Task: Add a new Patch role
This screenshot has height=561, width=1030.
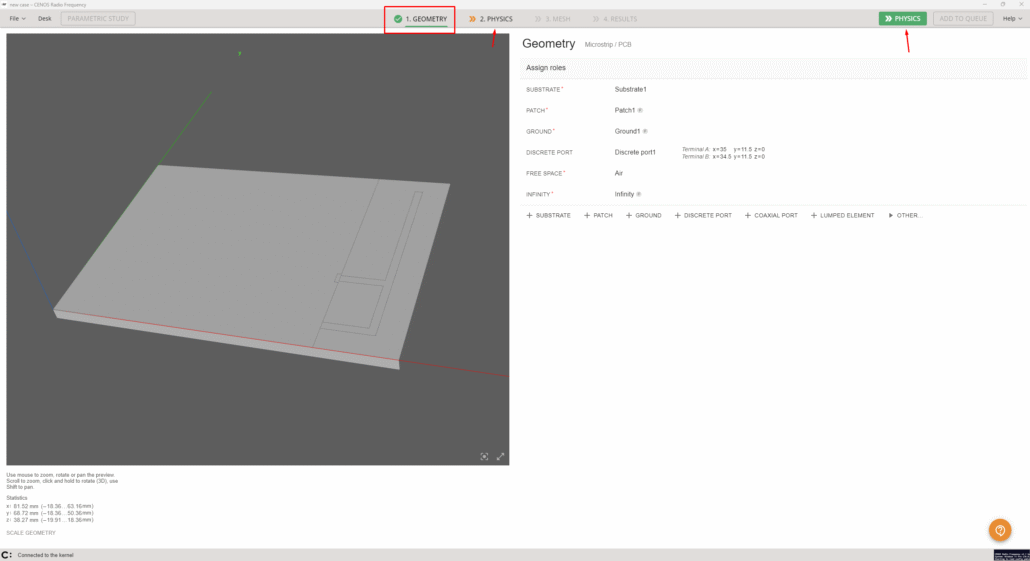Action: click(598, 215)
